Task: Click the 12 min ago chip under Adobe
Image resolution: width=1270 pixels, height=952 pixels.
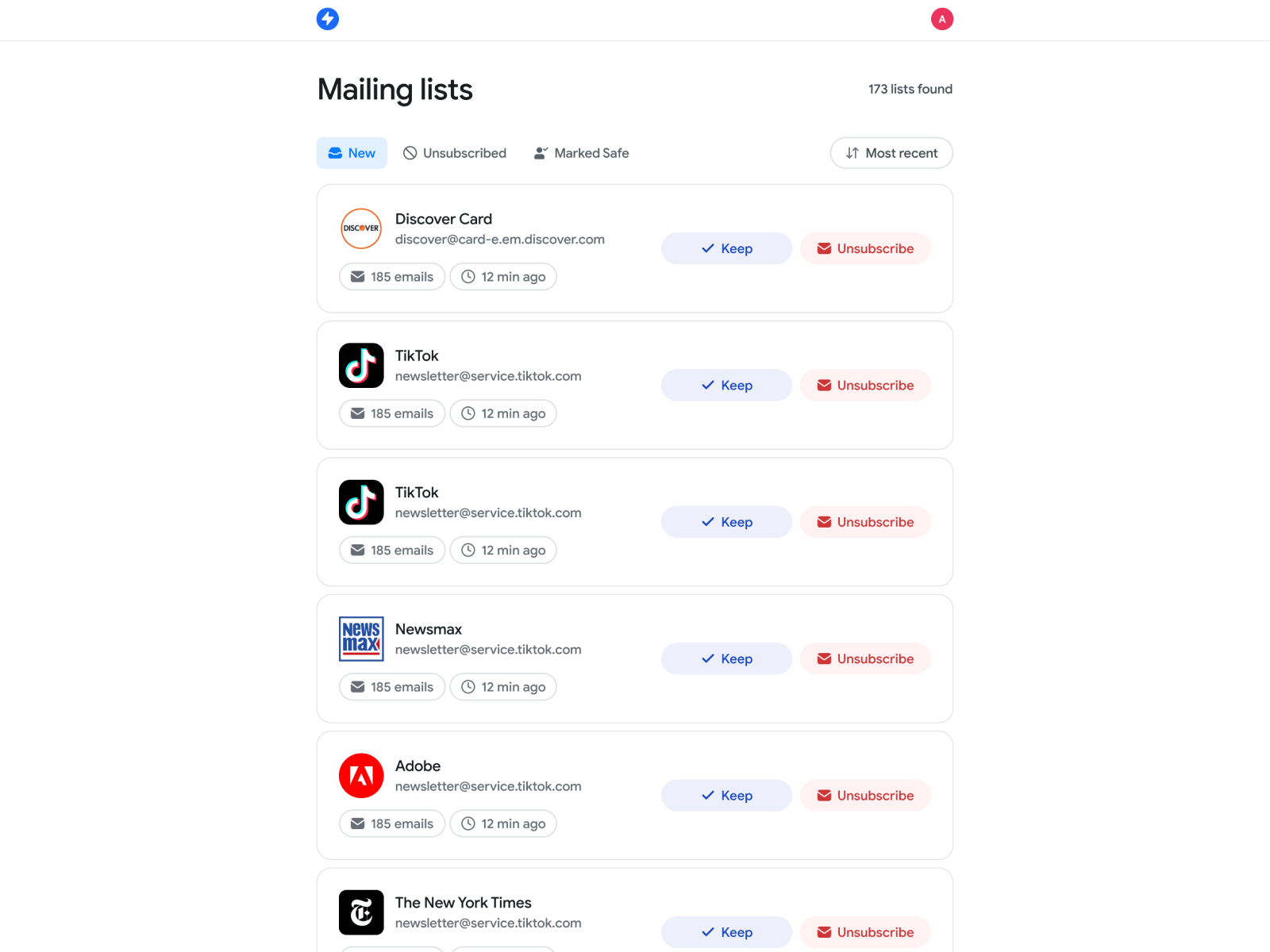Action: coord(503,823)
